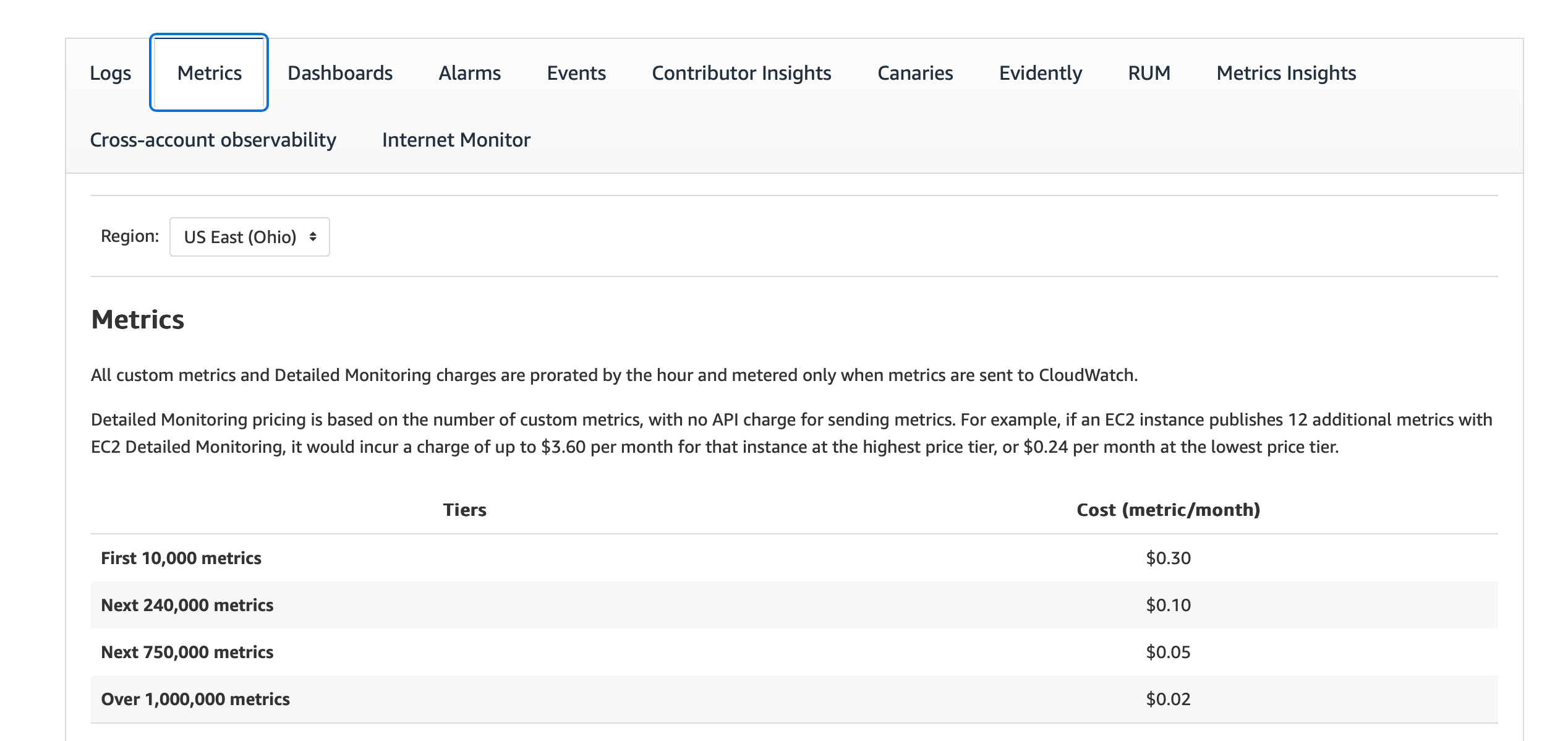Open the Alarms tab

469,73
